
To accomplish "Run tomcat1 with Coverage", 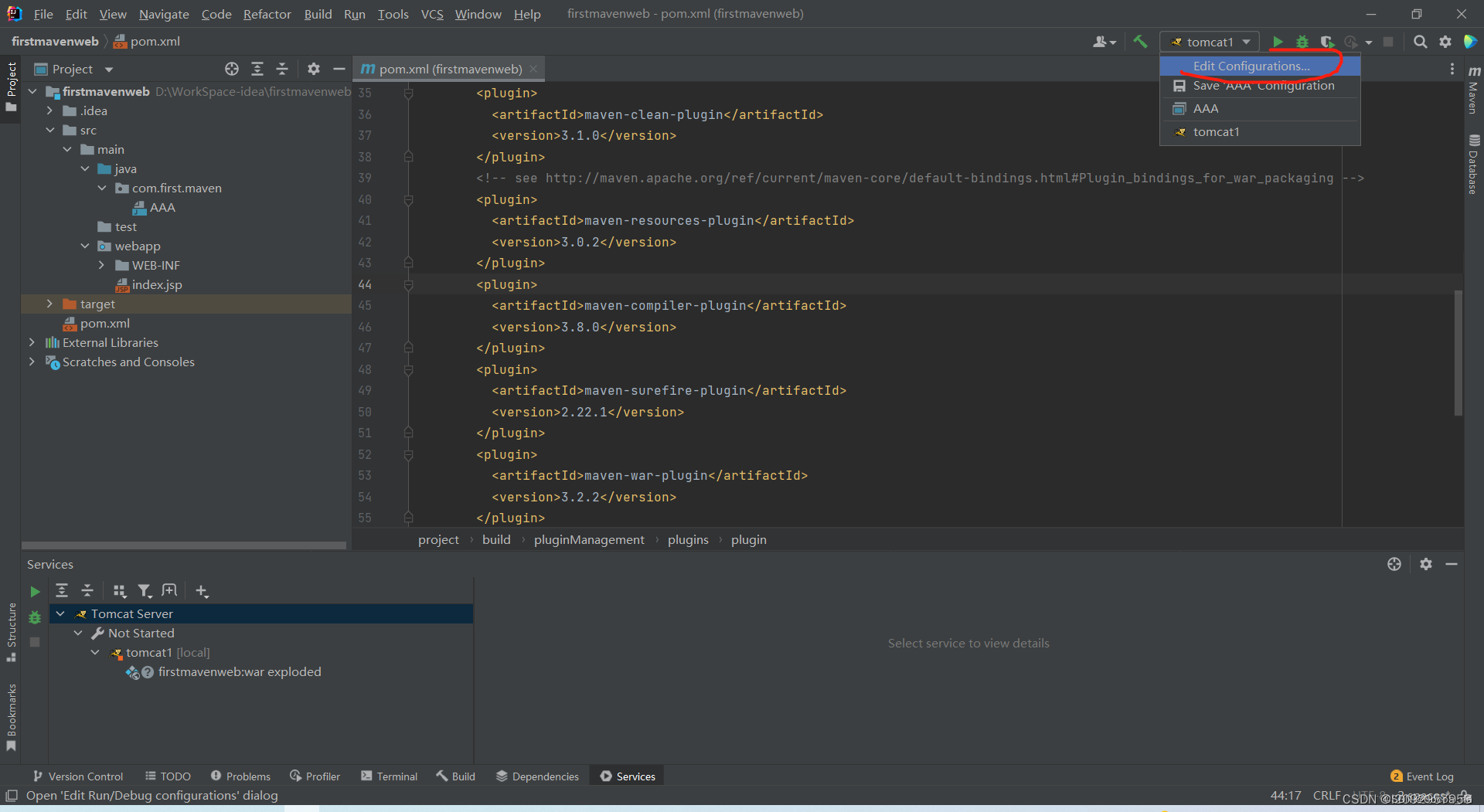I will coord(1326,42).
